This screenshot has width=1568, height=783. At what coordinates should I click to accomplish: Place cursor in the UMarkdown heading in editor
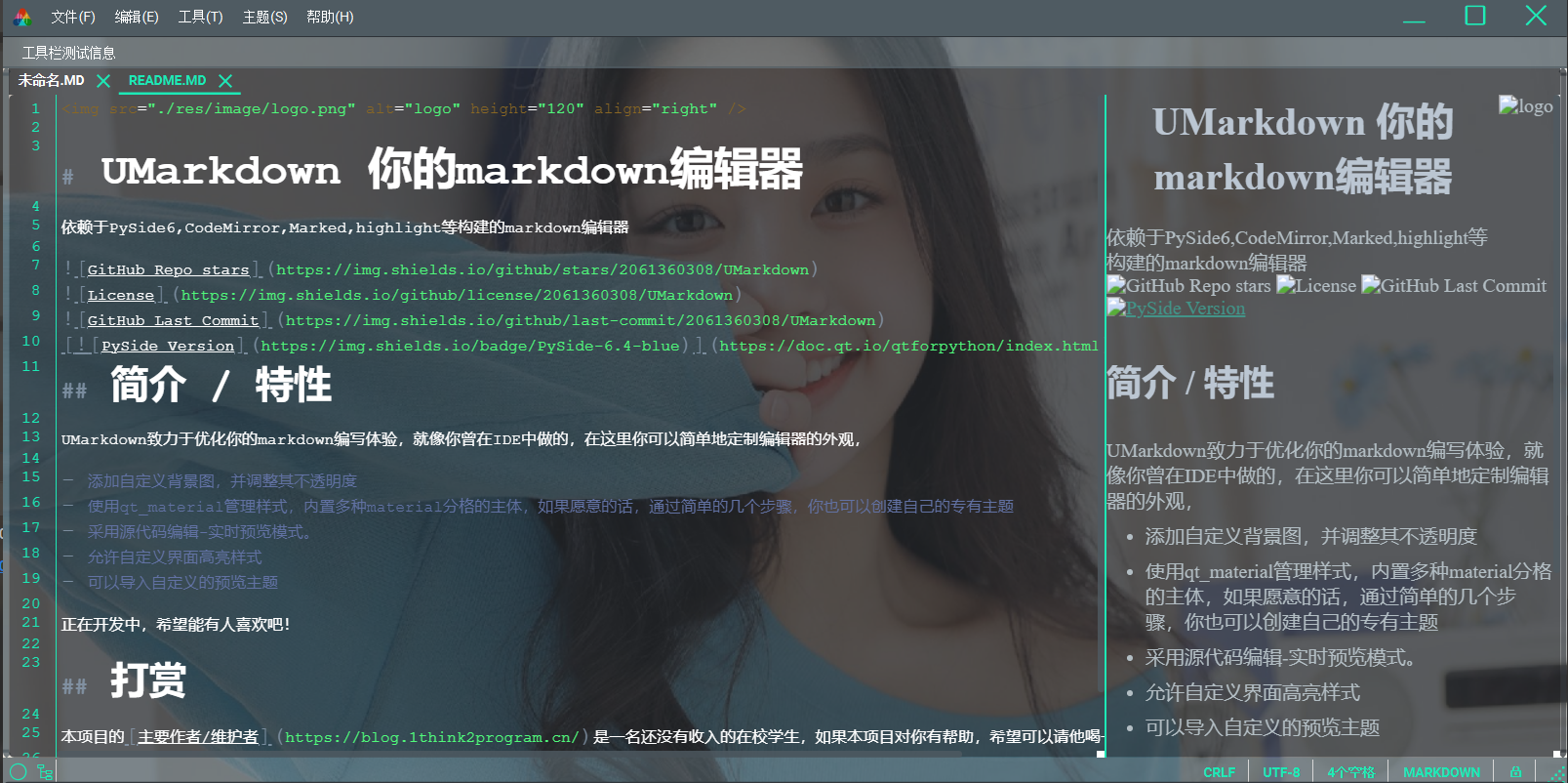coord(452,170)
